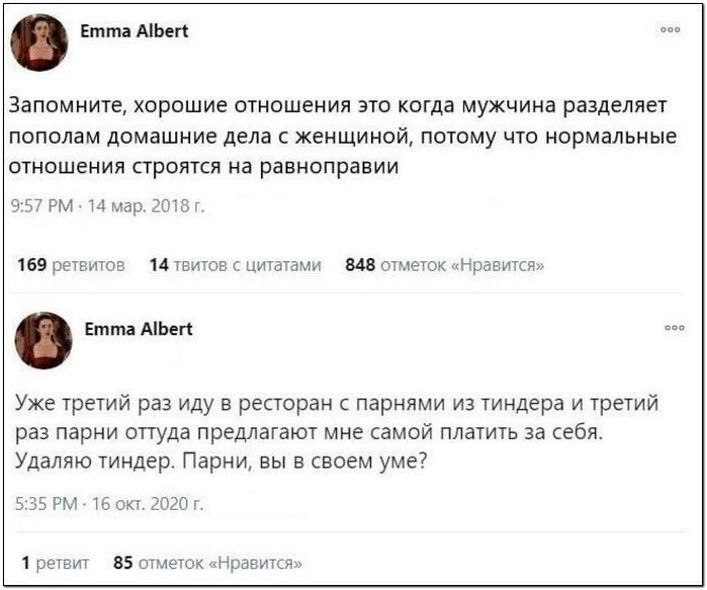The width and height of the screenshot is (707, 590).
Task: View the 1 ретвит list
Action: point(55,563)
